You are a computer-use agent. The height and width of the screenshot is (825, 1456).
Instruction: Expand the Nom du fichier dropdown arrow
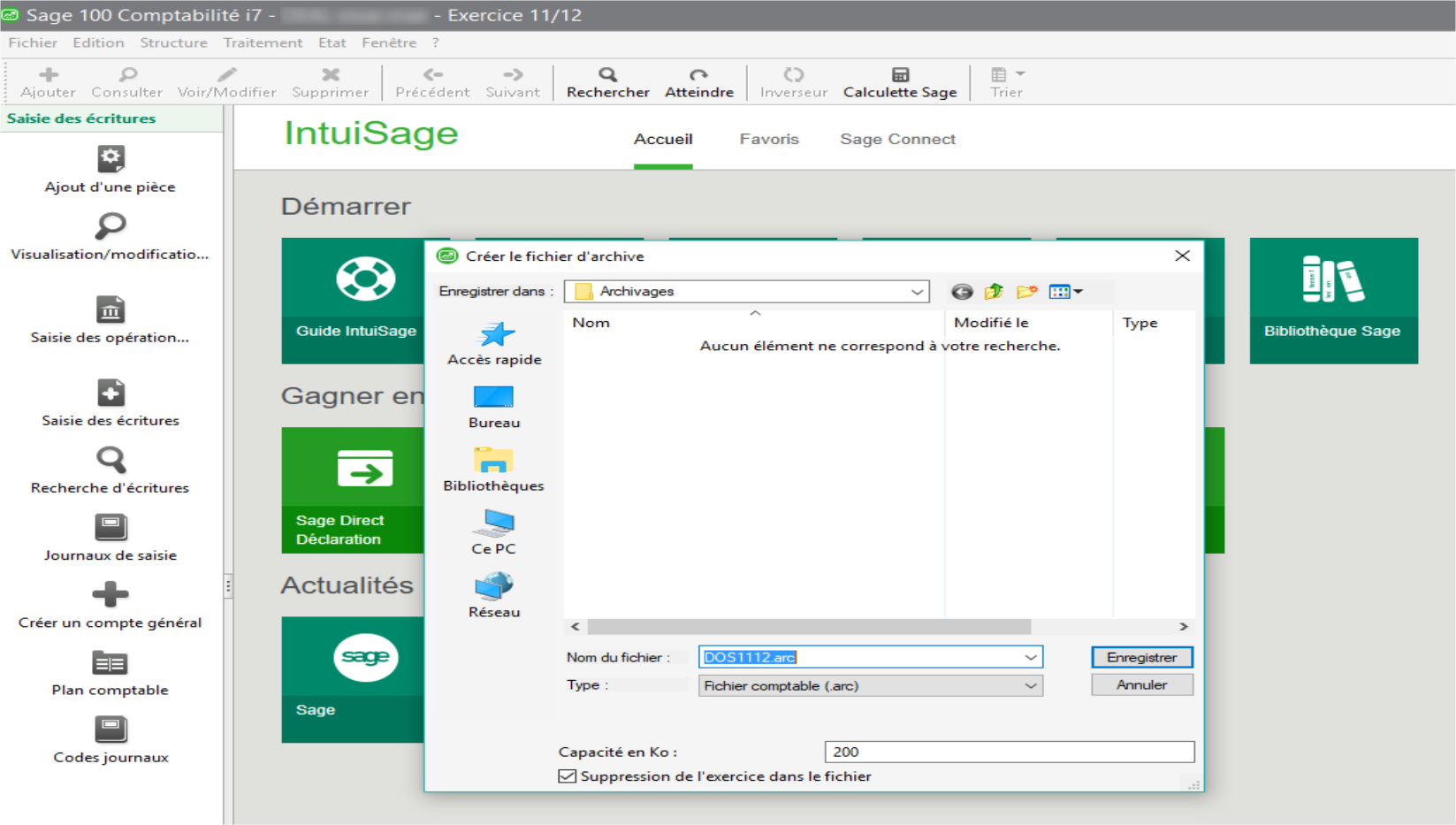(1030, 657)
